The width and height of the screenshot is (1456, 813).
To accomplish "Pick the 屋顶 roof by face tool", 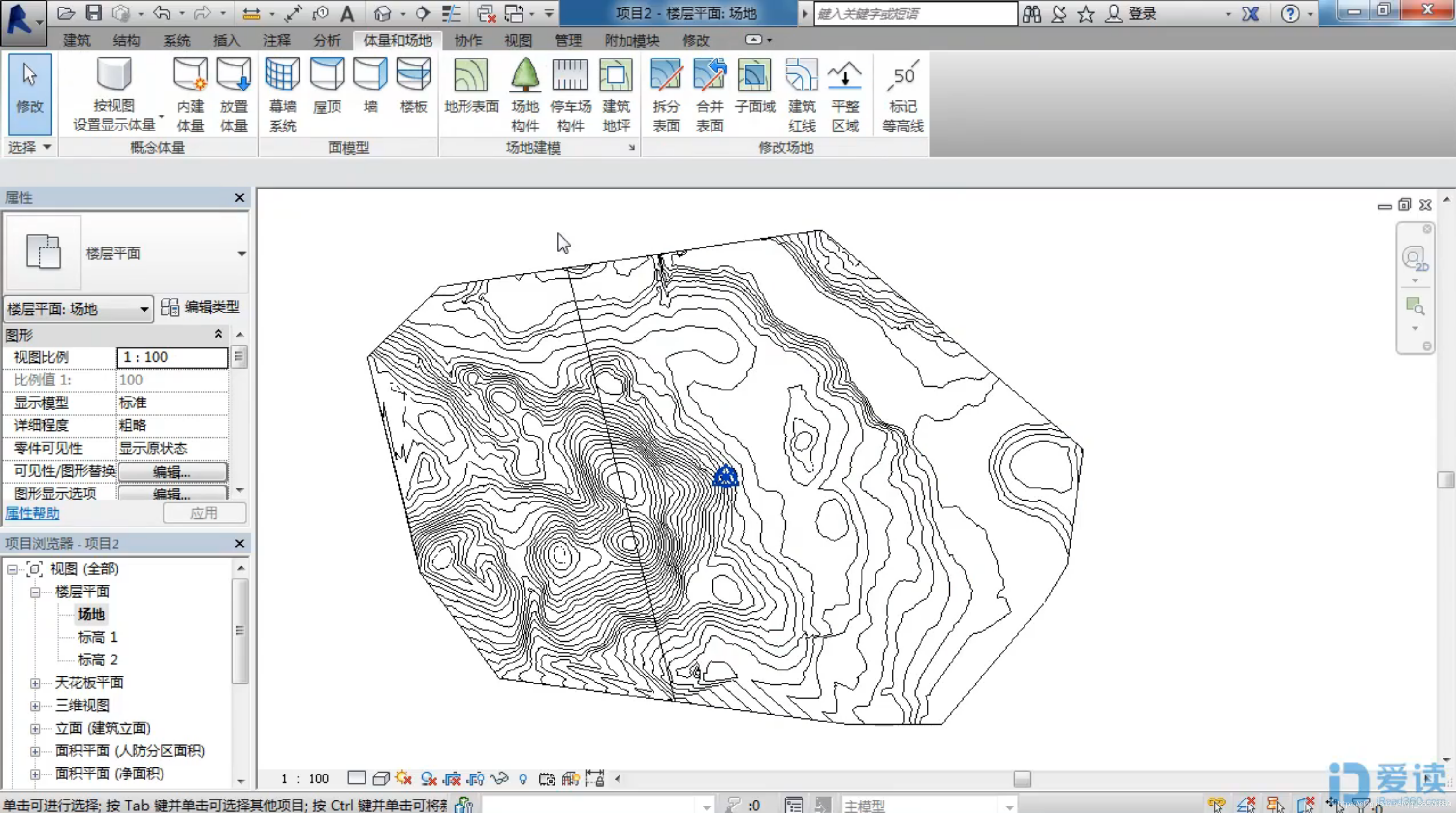I will coord(326,86).
